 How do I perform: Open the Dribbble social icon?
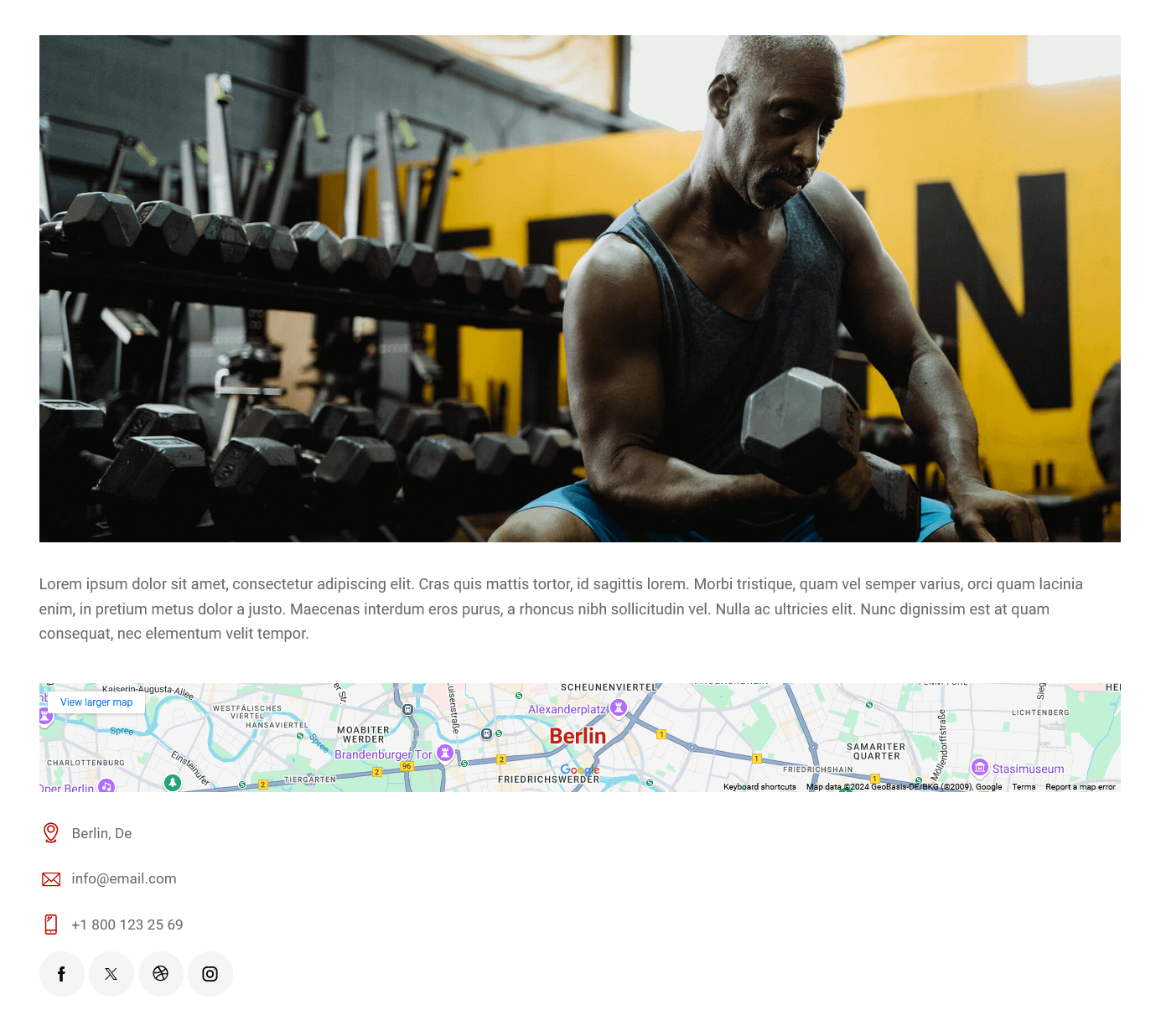(x=160, y=974)
